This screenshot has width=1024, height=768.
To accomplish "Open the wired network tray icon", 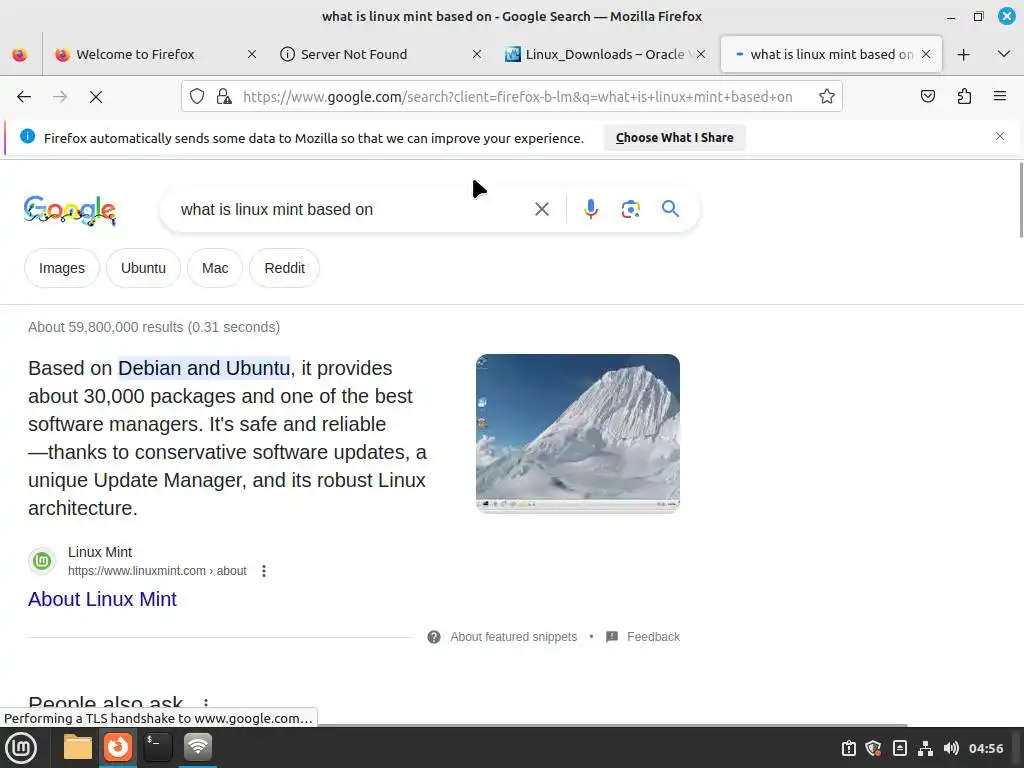I will tap(925, 748).
